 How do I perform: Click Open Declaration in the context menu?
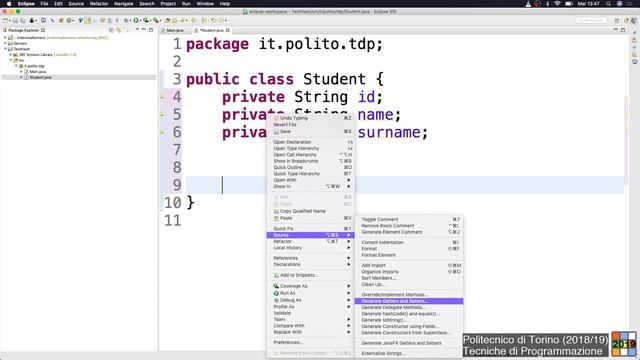coord(312,142)
